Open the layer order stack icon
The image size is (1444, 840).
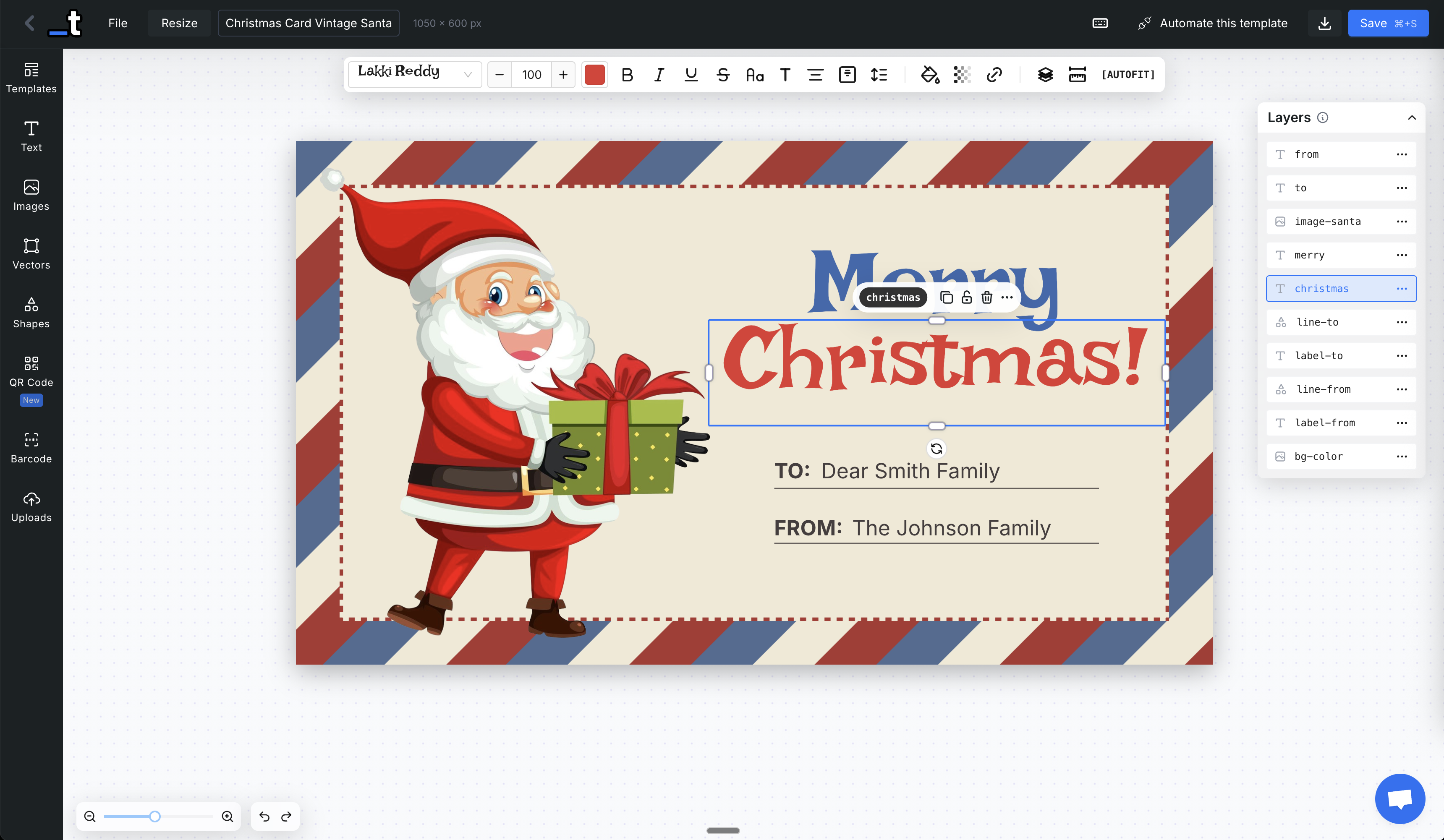1045,75
